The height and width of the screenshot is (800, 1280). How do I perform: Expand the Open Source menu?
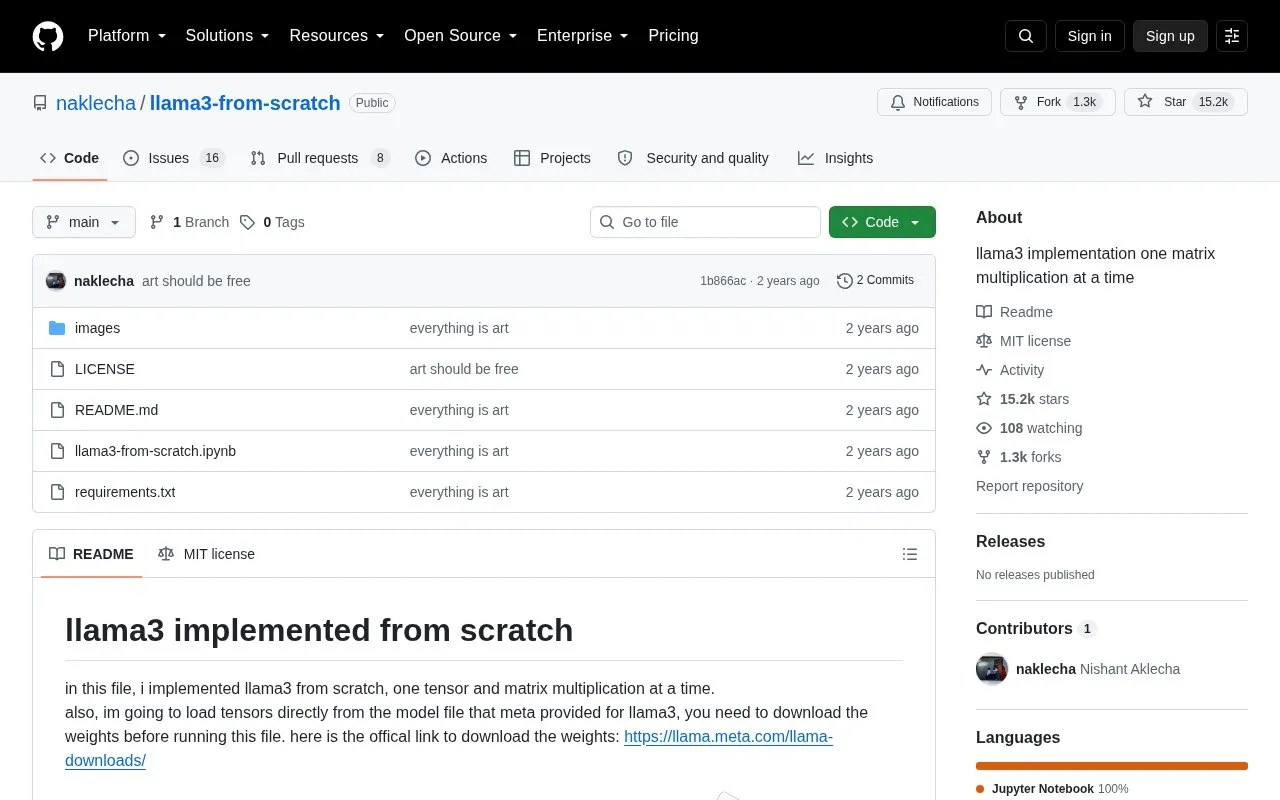[x=461, y=36]
